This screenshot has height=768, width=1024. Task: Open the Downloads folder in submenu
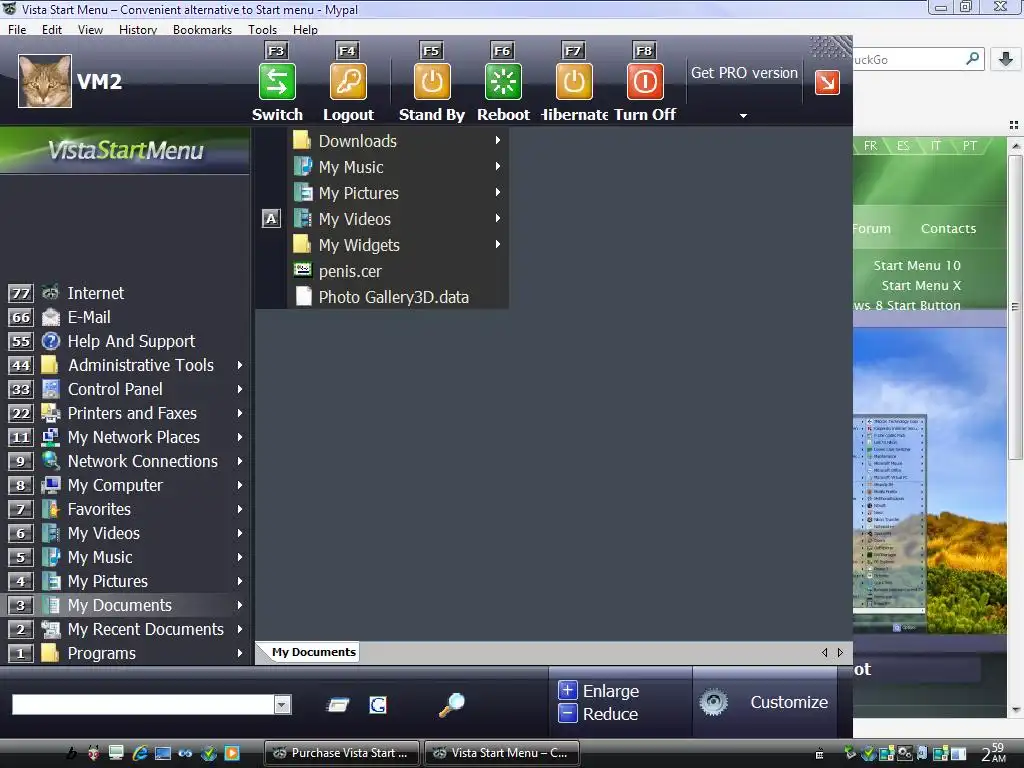[397, 141]
